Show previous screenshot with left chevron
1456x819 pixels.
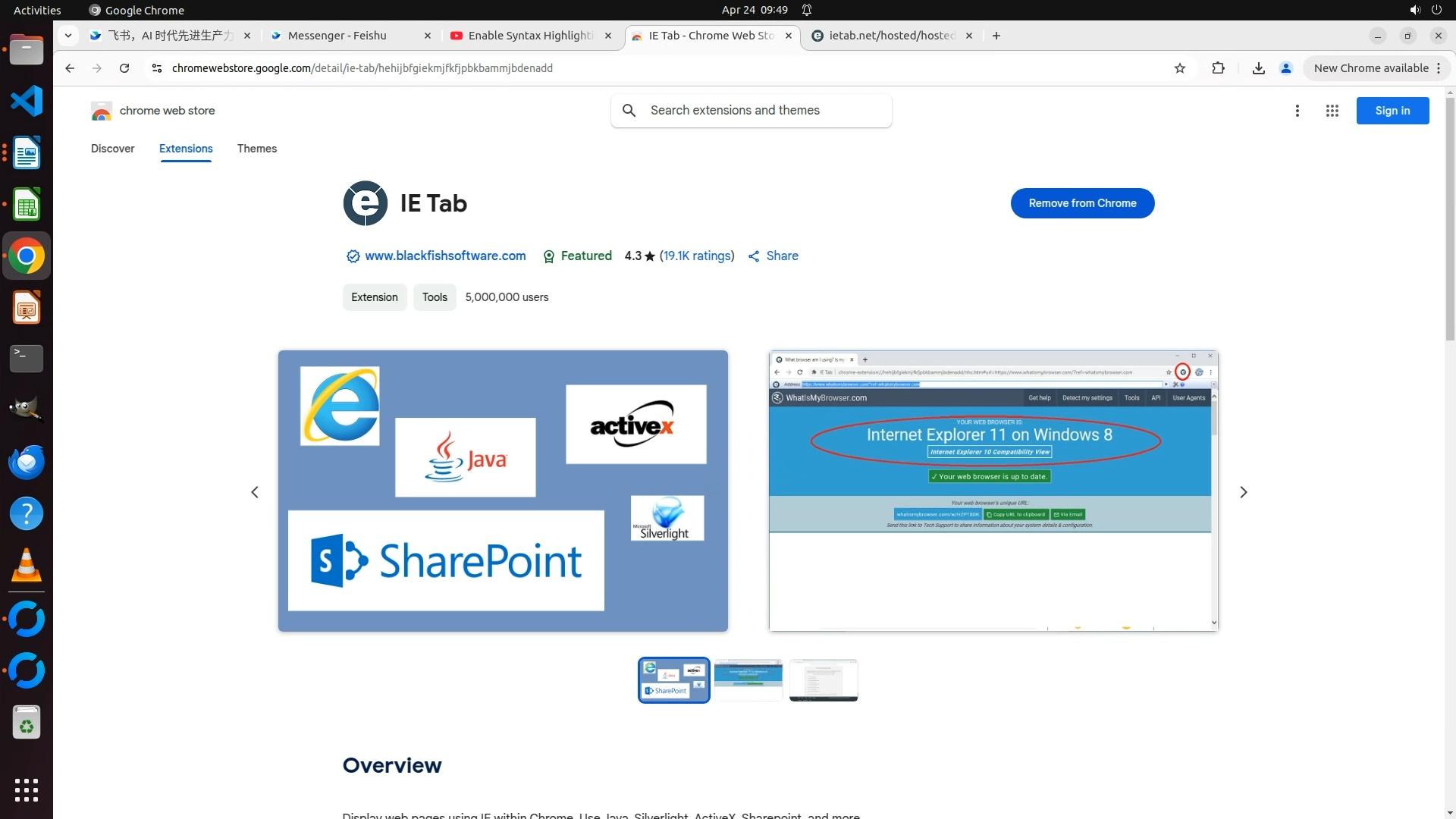[255, 492]
